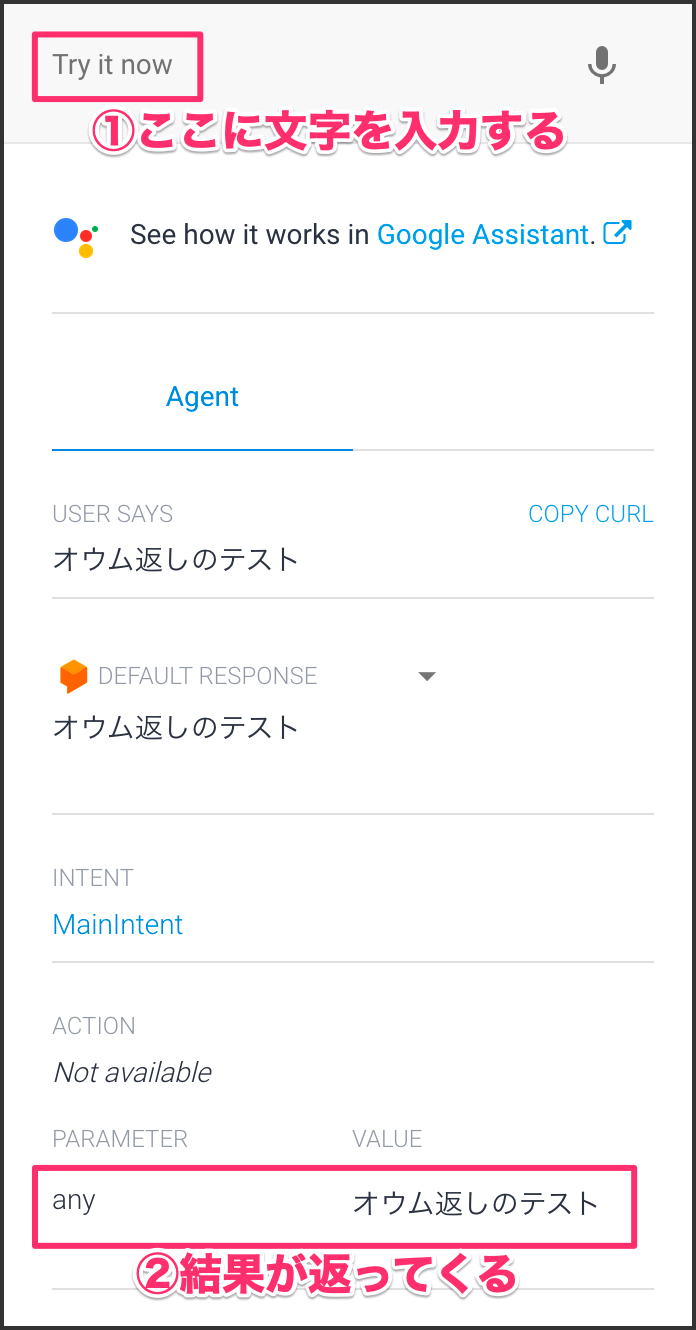
Task: Click the "any" parameter name
Action: pyautogui.click(x=74, y=1200)
